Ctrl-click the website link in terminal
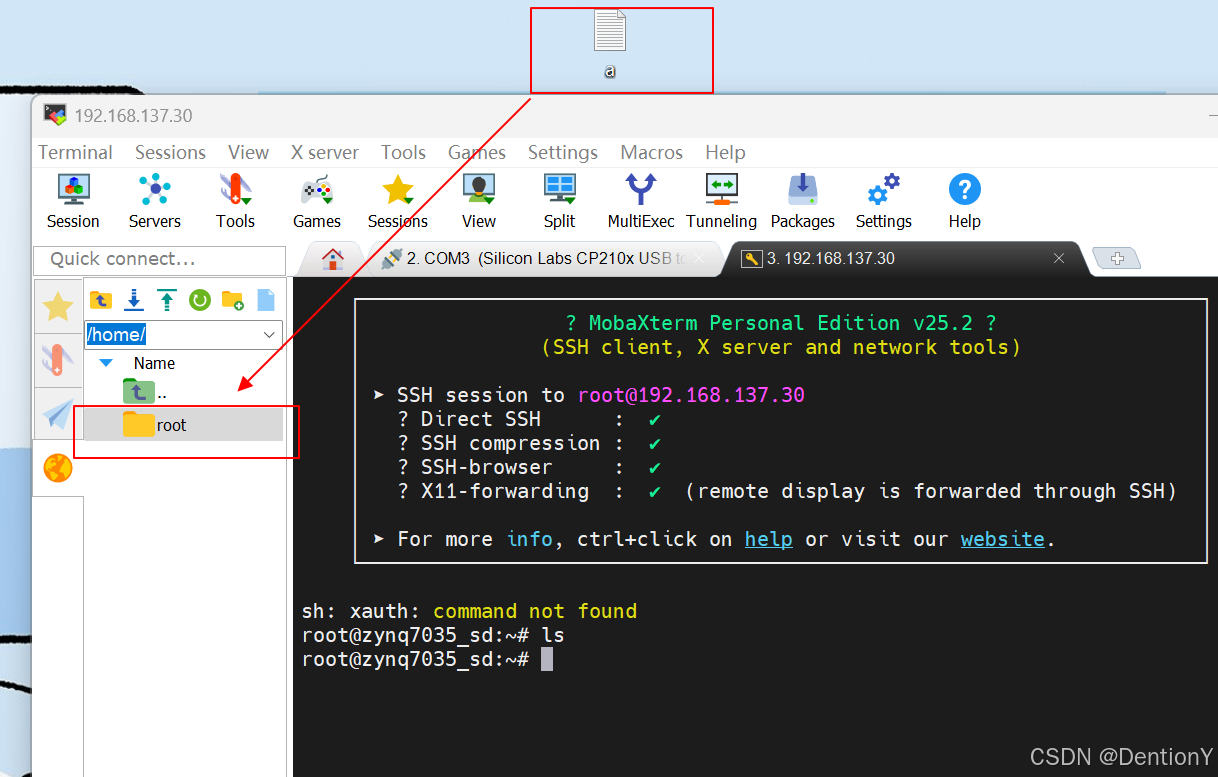 pyautogui.click(x=1001, y=538)
